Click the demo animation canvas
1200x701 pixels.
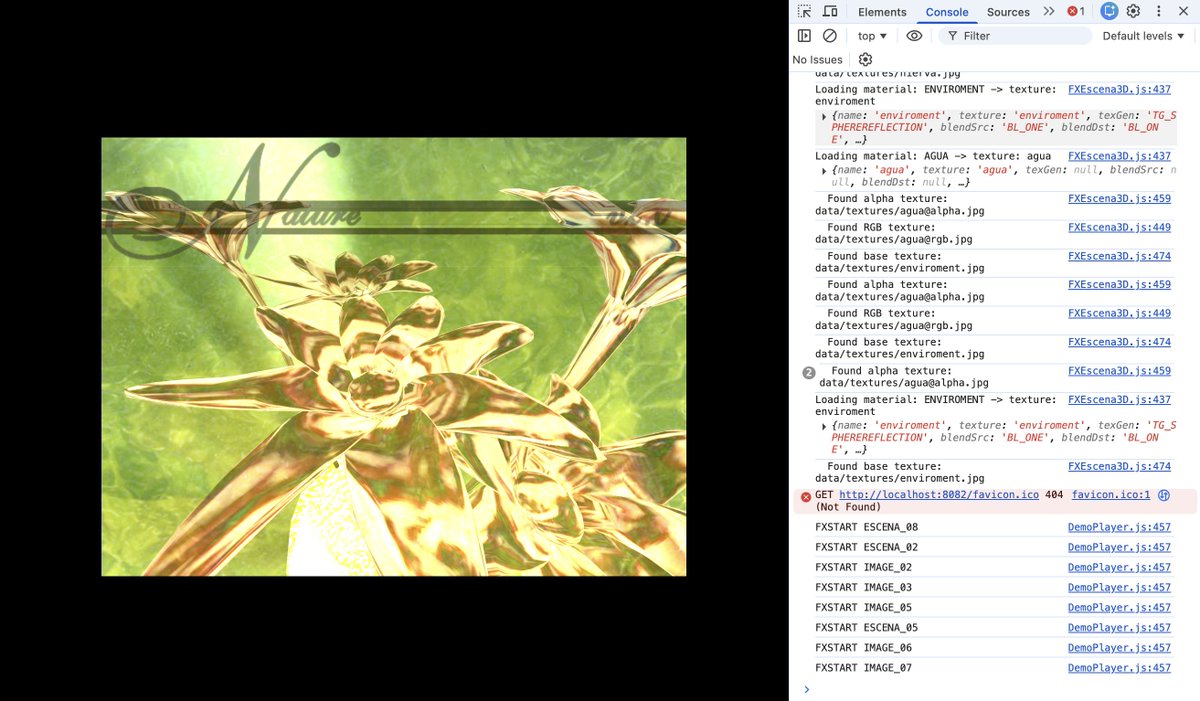click(x=394, y=357)
